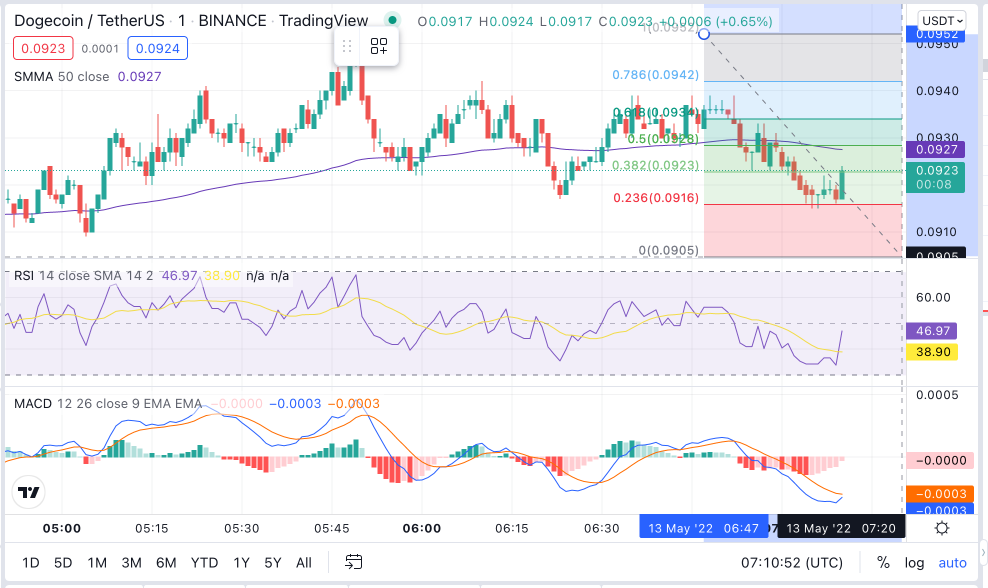Open chart settings gear on price axis
This screenshot has width=988, height=588.
point(942,528)
